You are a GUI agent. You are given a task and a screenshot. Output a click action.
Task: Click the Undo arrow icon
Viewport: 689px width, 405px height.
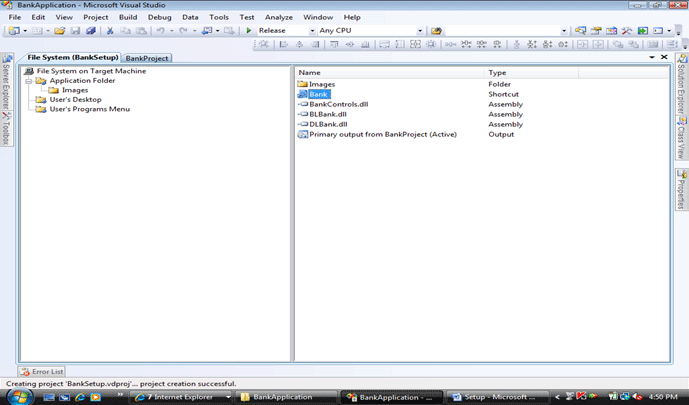[x=160, y=30]
